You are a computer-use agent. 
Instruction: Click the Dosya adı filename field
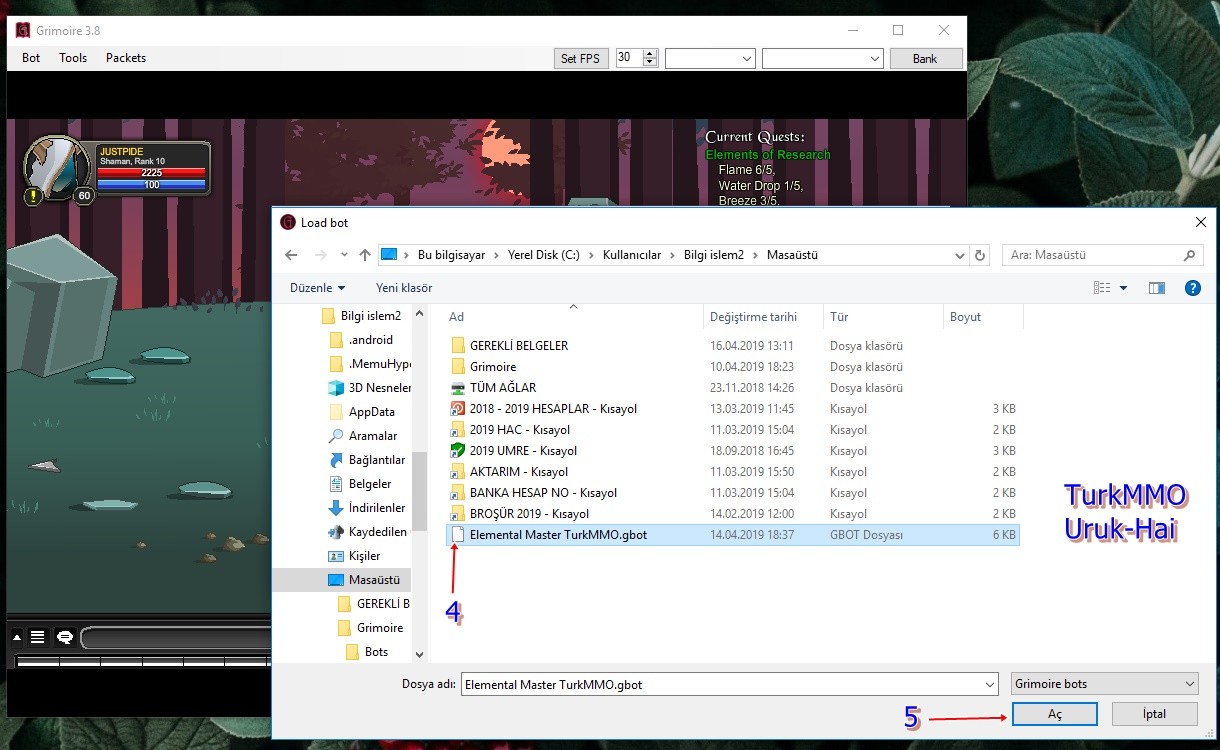(729, 685)
